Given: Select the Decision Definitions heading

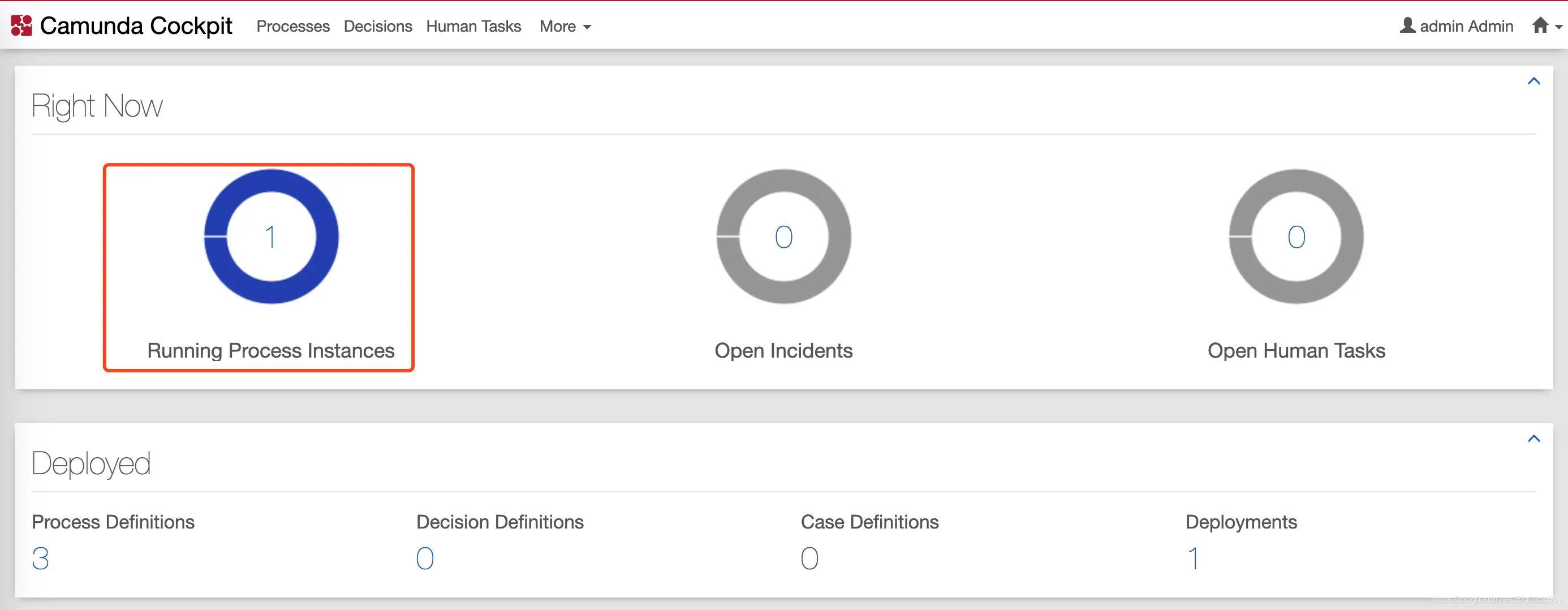Looking at the screenshot, I should coord(499,522).
